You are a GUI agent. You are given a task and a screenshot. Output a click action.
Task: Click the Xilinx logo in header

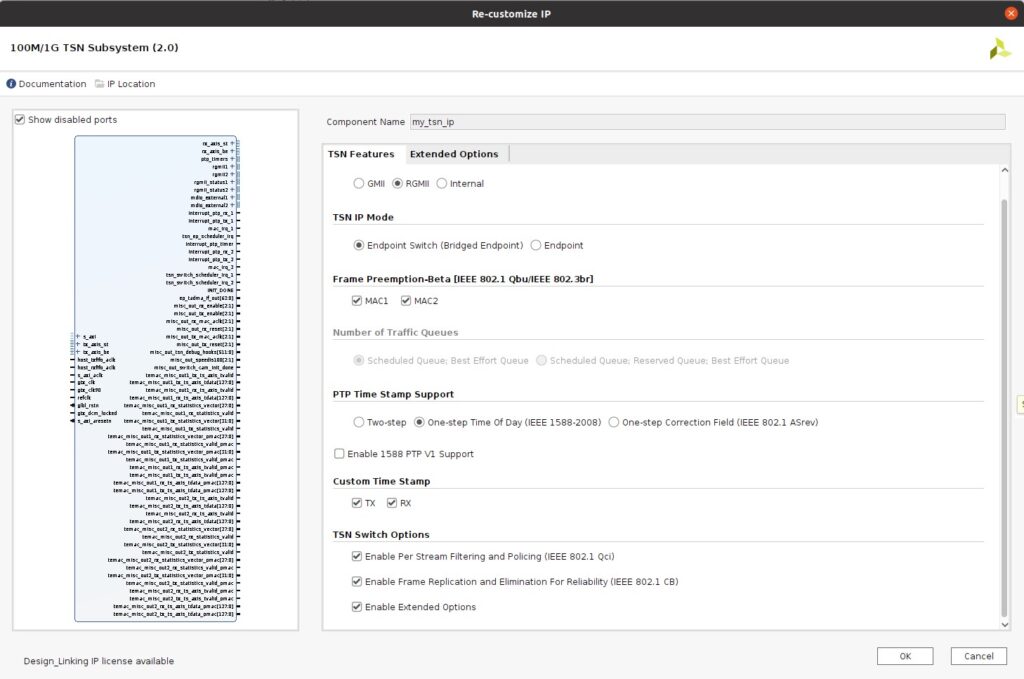click(999, 49)
